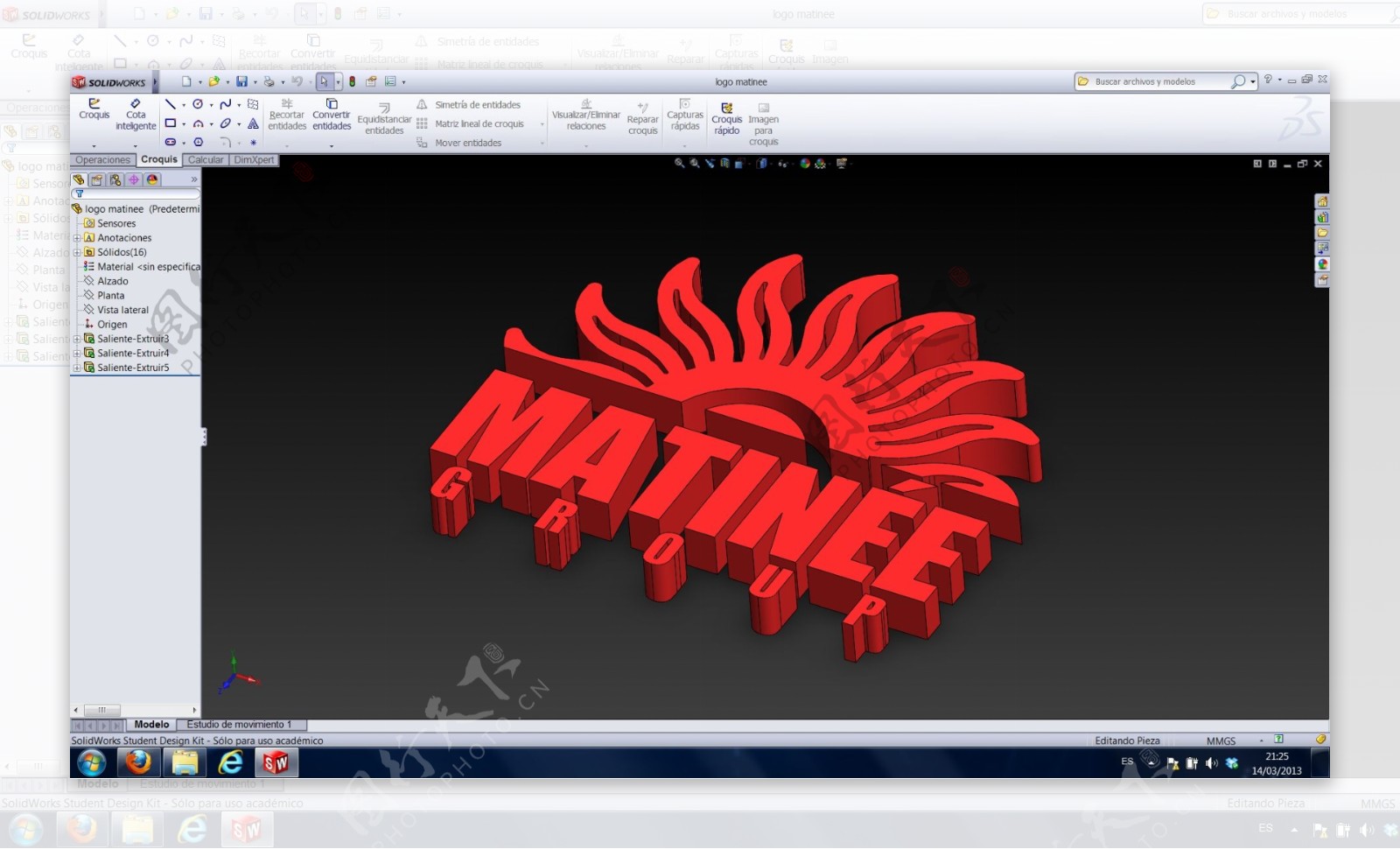Expand the Anotaciones tree node

click(x=77, y=238)
